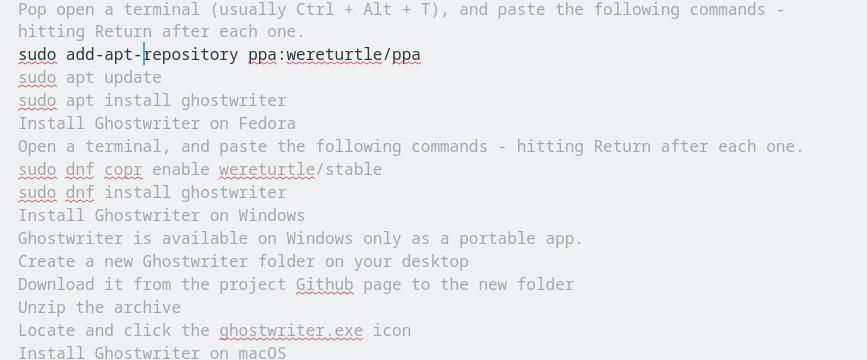
Task: Click "Install Ghostwriter on macOS" heading
Action: pos(152,353)
